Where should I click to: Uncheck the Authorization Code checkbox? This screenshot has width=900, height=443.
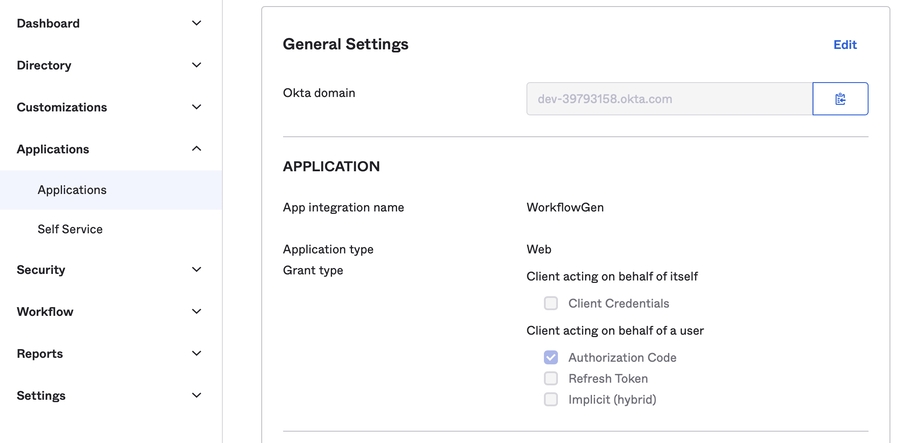tap(551, 357)
